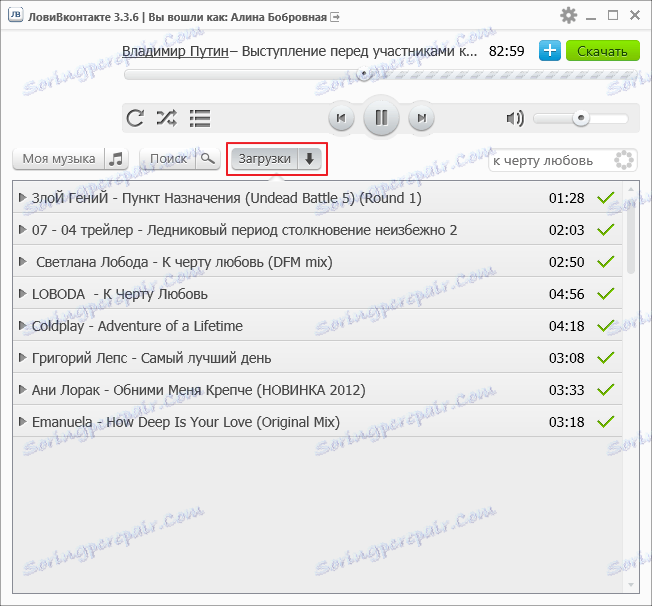Click the music note icon beside Моя музыка
Viewport: 652px width, 606px height.
[x=116, y=158]
